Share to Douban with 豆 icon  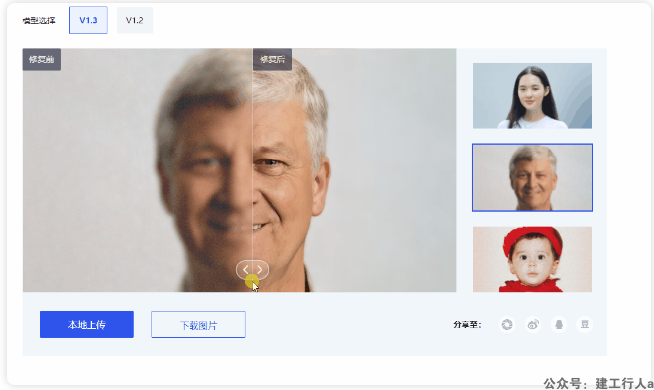pos(585,324)
